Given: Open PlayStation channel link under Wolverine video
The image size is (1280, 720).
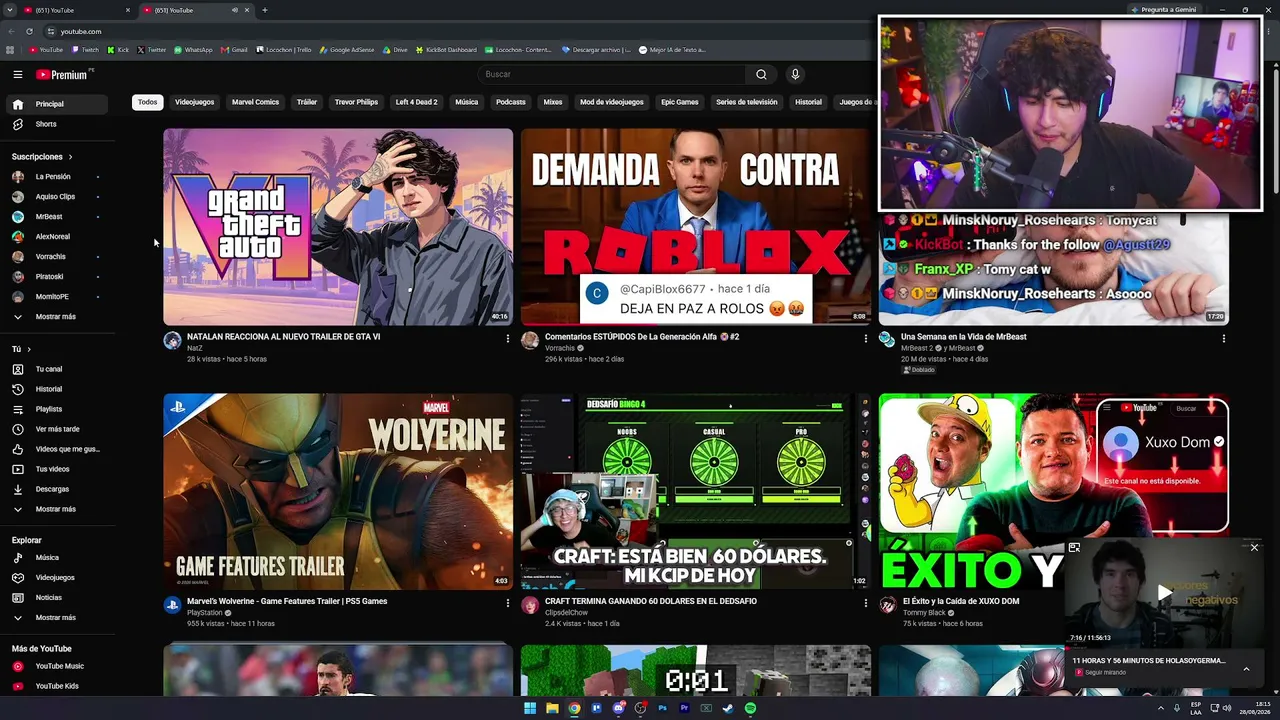Looking at the screenshot, I should tap(204, 613).
